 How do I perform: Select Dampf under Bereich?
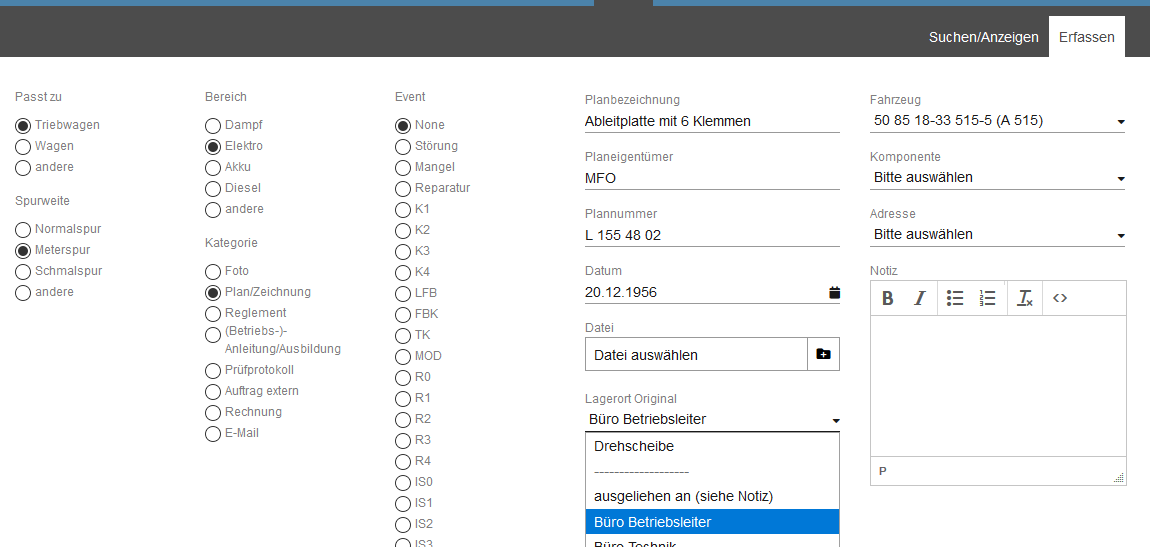(213, 125)
